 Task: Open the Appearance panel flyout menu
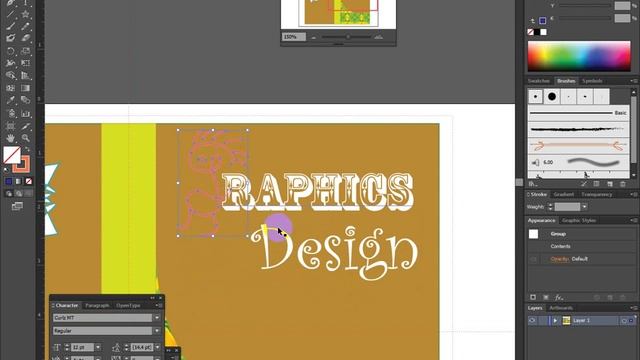634,220
